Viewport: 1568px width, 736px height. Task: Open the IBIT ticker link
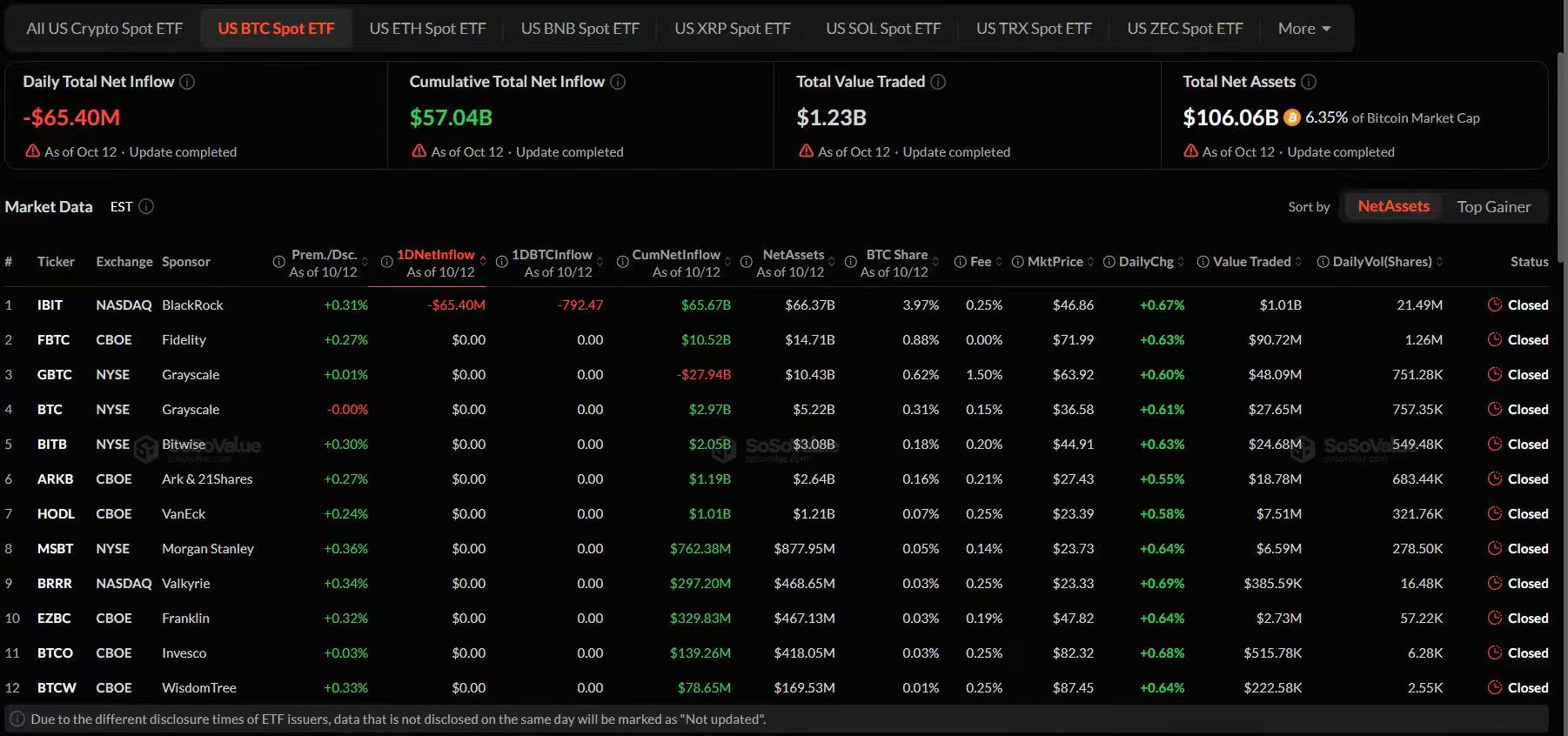pos(50,305)
